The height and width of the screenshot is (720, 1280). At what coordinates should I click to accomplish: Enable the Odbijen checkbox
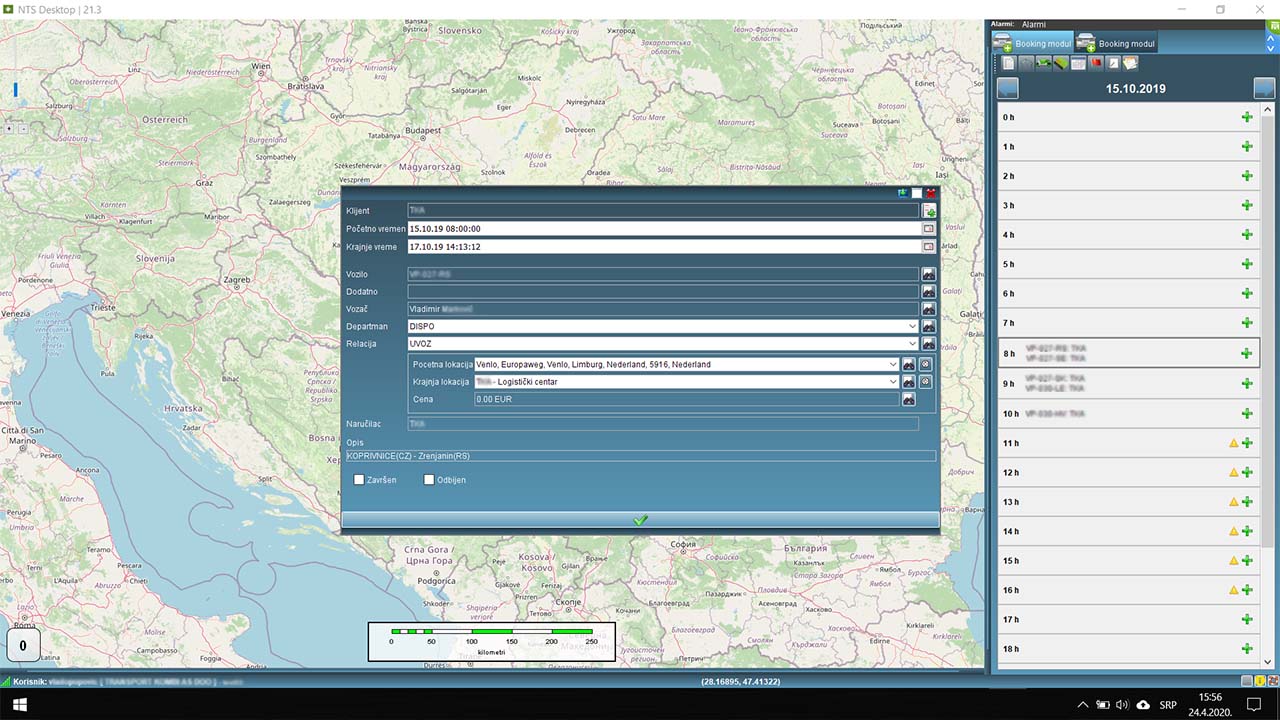tap(429, 480)
